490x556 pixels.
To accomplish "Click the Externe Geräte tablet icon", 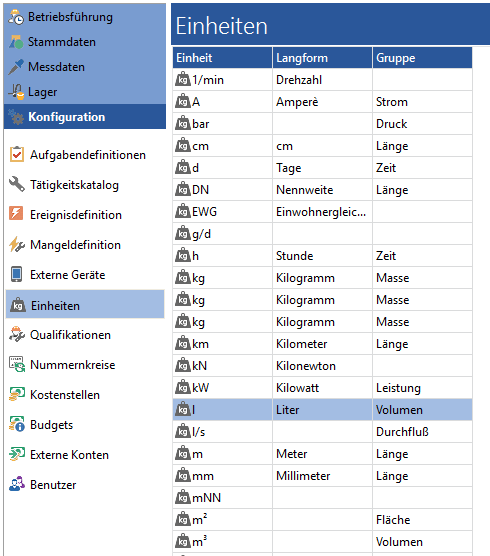I will (x=16, y=274).
